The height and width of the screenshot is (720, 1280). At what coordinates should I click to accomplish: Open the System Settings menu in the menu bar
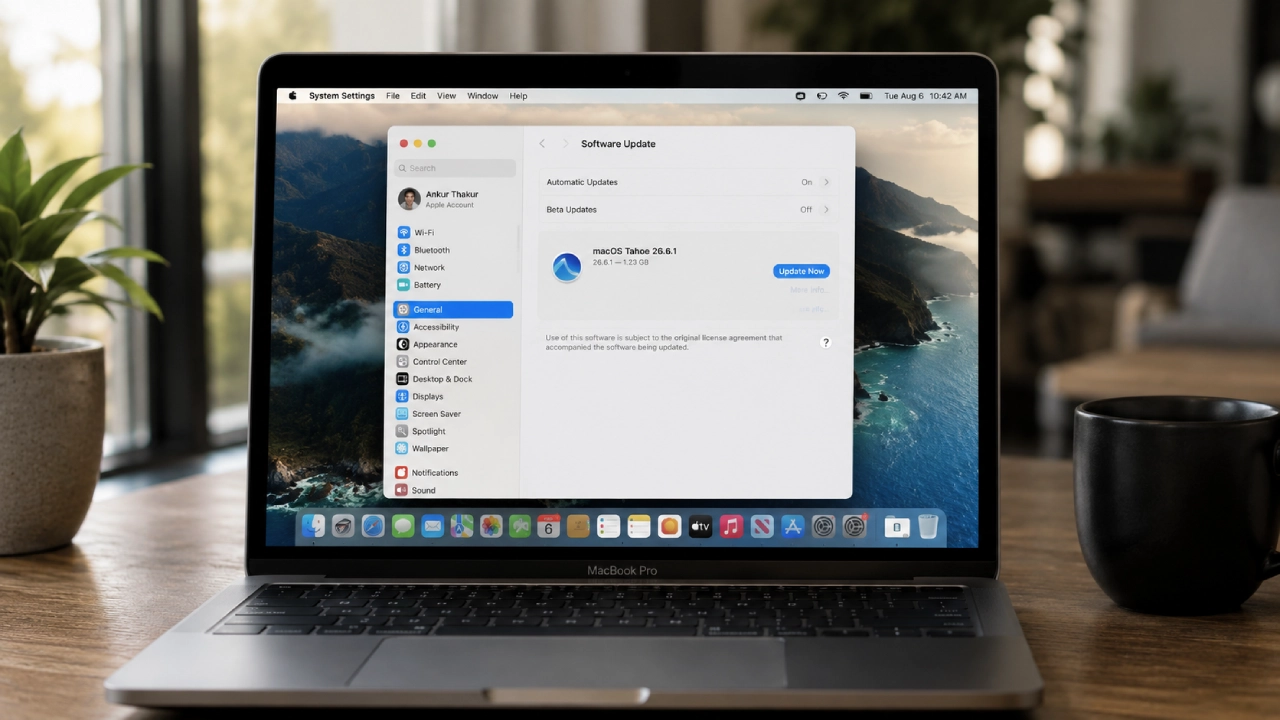click(x=342, y=96)
